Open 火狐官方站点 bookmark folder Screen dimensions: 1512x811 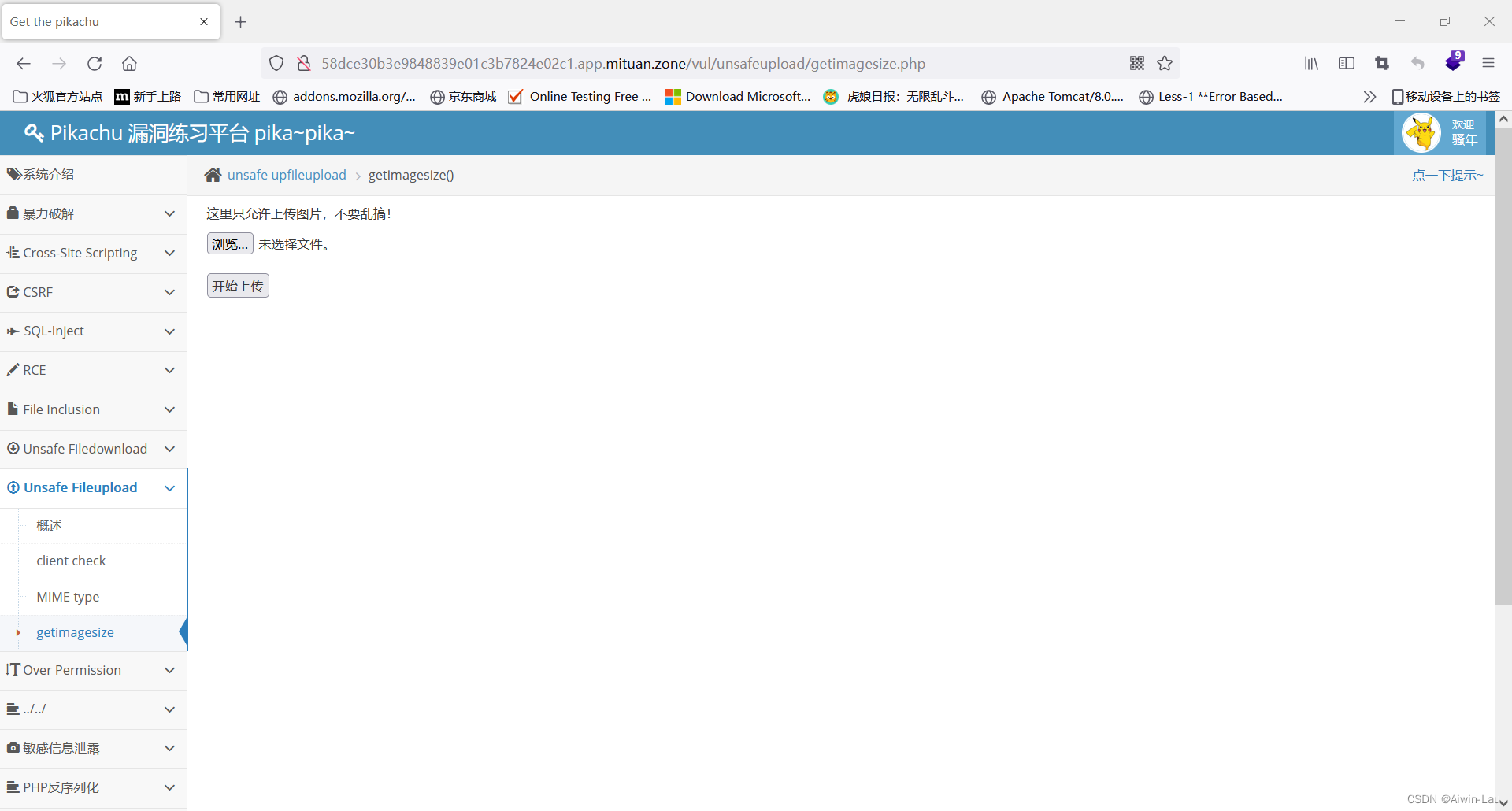57,97
